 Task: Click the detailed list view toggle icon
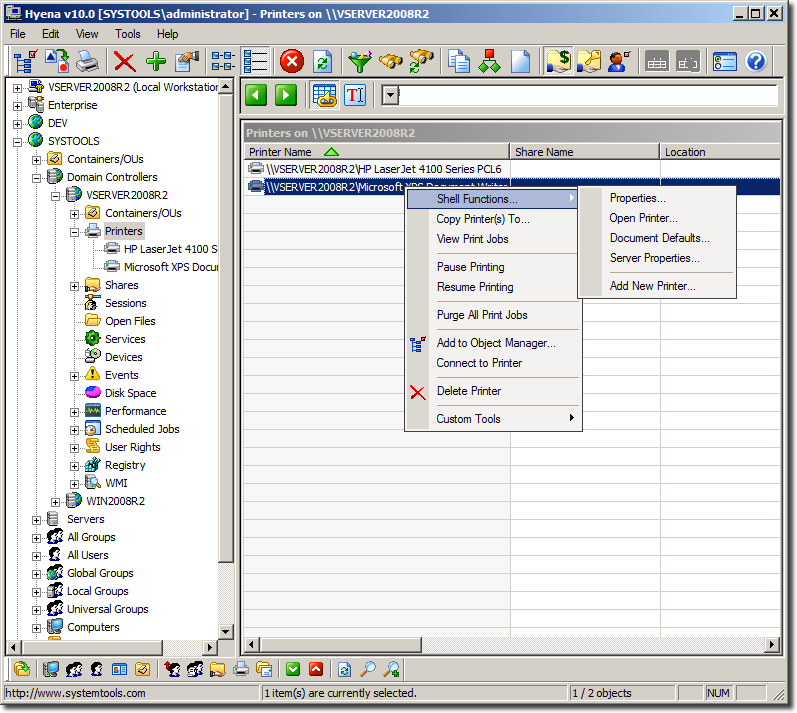(x=255, y=61)
